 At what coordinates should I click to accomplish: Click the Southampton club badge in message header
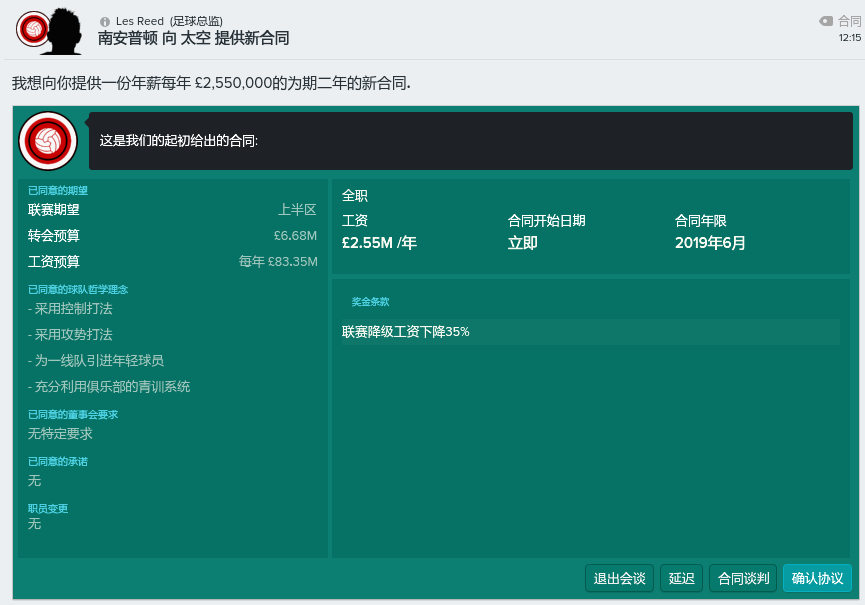(33, 29)
